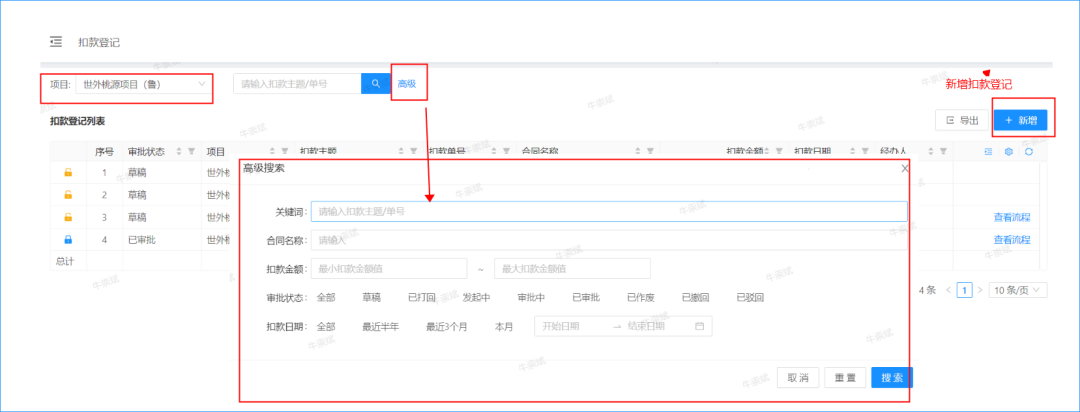The height and width of the screenshot is (412, 1080).
Task: Click the 总计 summary row label
Action: tap(65, 261)
